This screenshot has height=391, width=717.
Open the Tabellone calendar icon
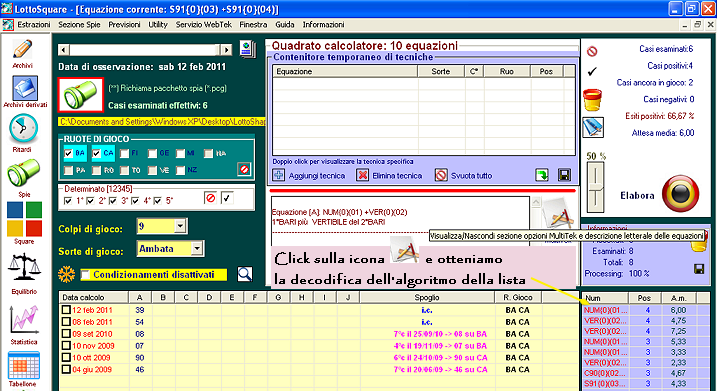click(24, 365)
